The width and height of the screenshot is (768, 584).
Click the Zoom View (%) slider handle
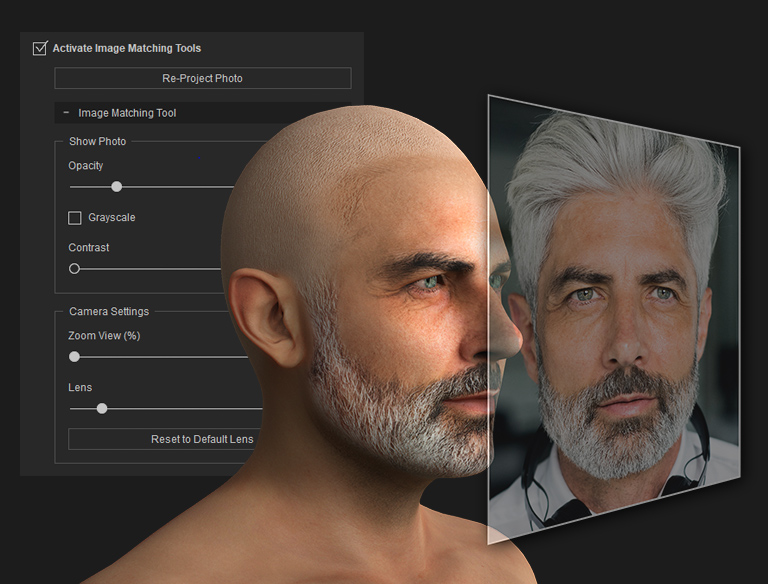coord(74,357)
